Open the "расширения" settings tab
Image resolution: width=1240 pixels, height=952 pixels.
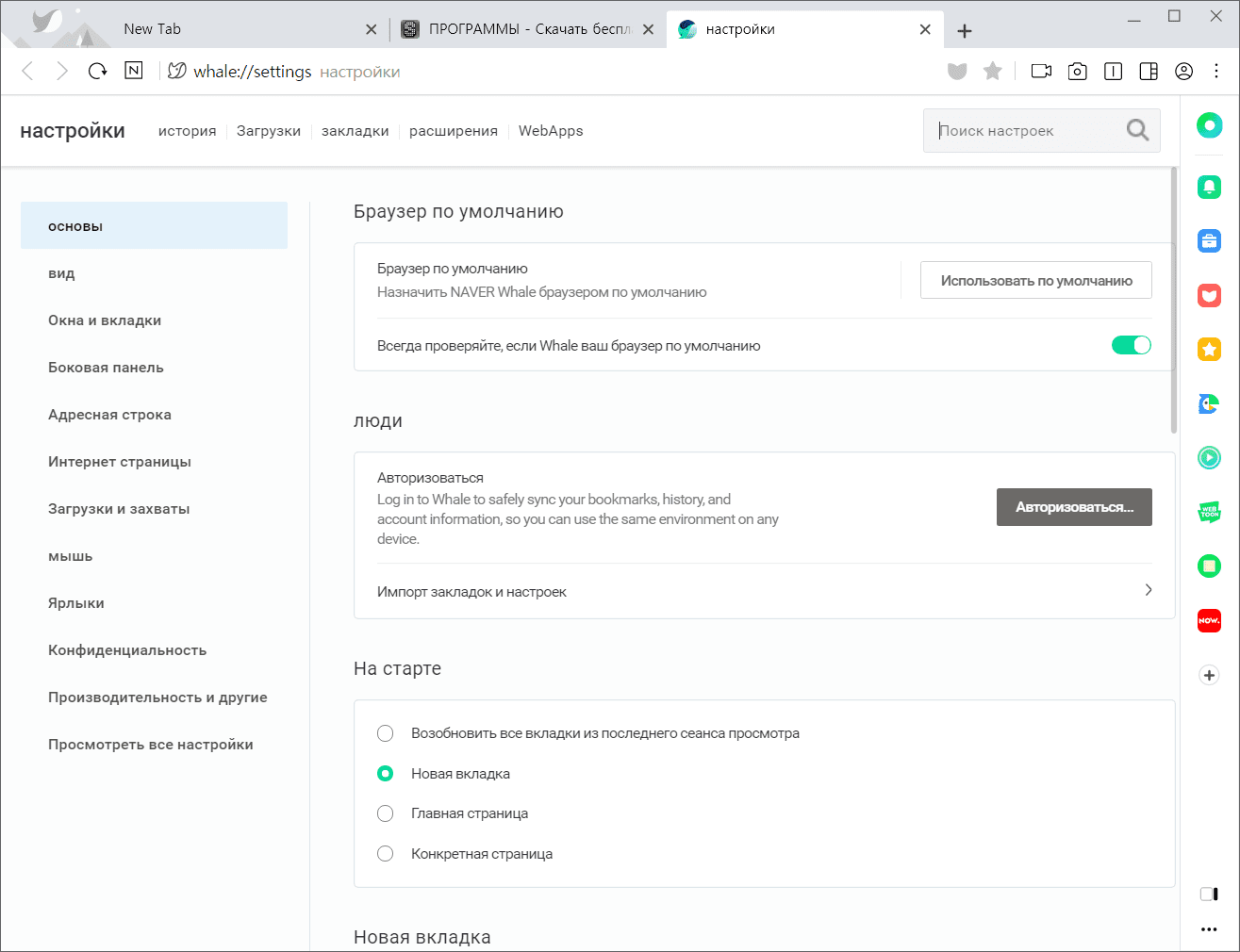[454, 131]
